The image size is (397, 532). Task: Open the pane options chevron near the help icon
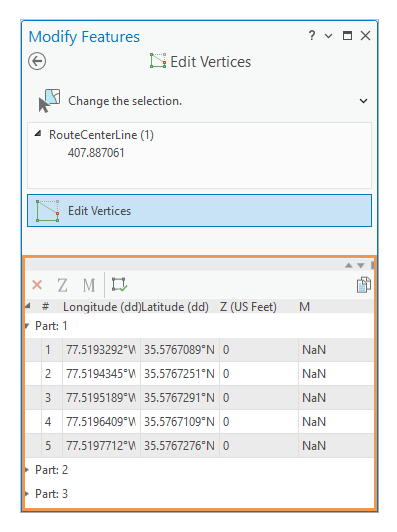(x=328, y=36)
